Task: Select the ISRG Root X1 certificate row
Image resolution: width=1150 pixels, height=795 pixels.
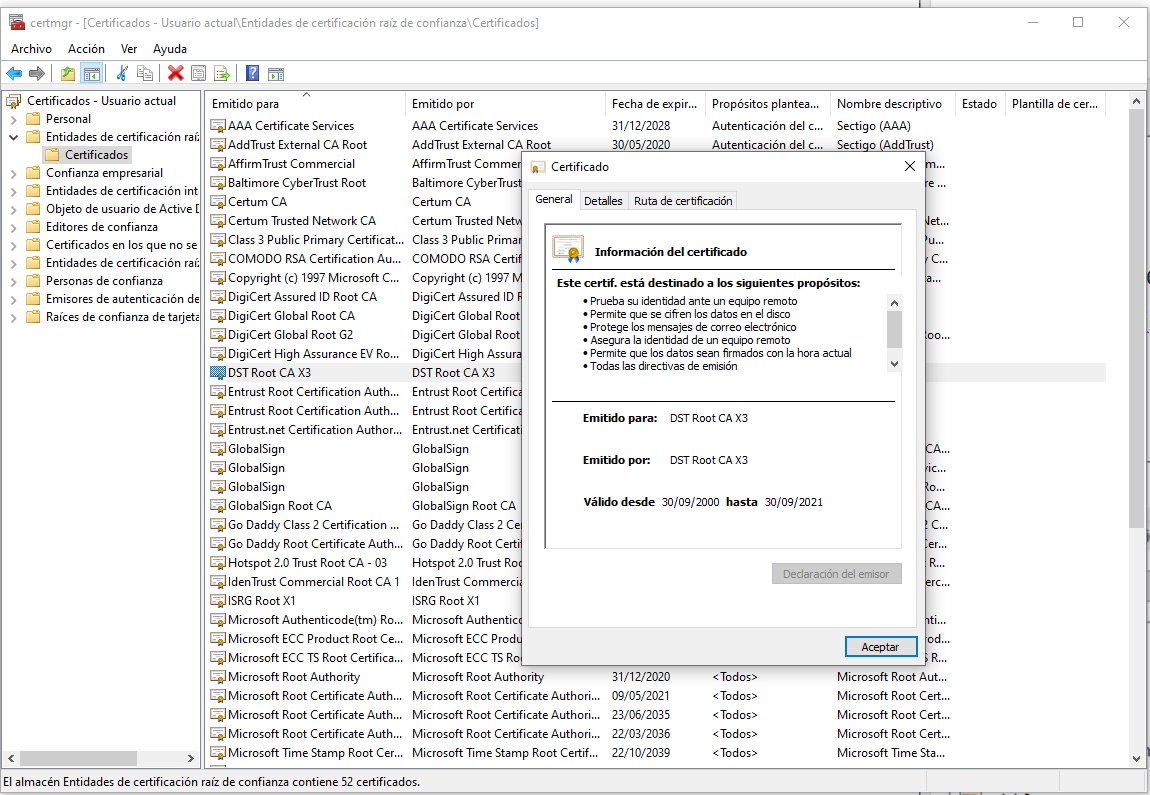Action: 261,601
